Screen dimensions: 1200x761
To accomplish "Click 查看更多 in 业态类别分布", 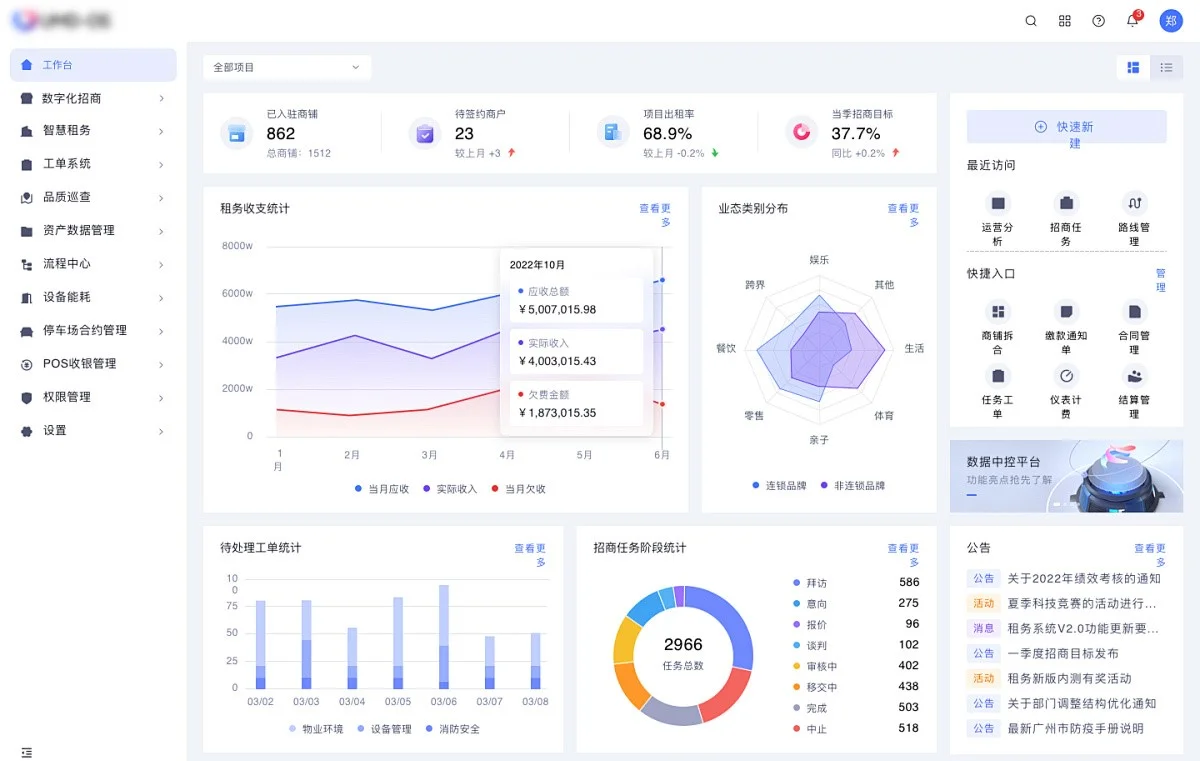I will click(x=905, y=215).
